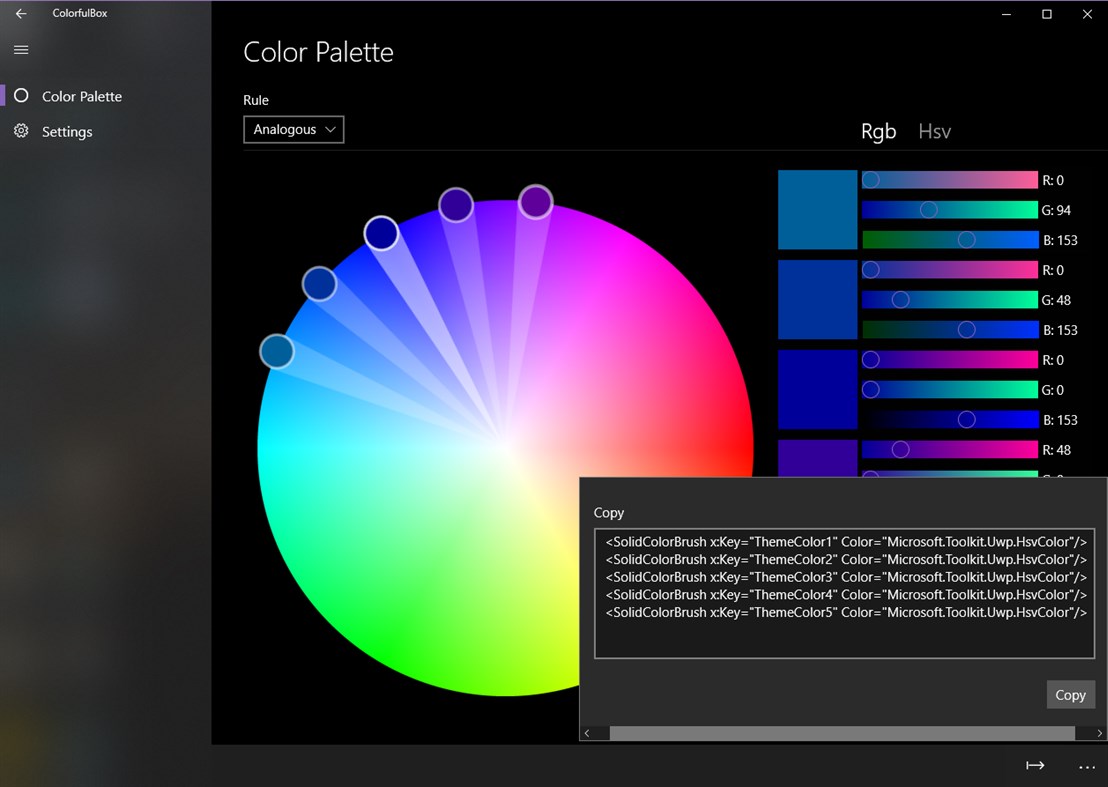Click the ThemeColor5 line in the code
The height and width of the screenshot is (787, 1108).
pos(846,613)
